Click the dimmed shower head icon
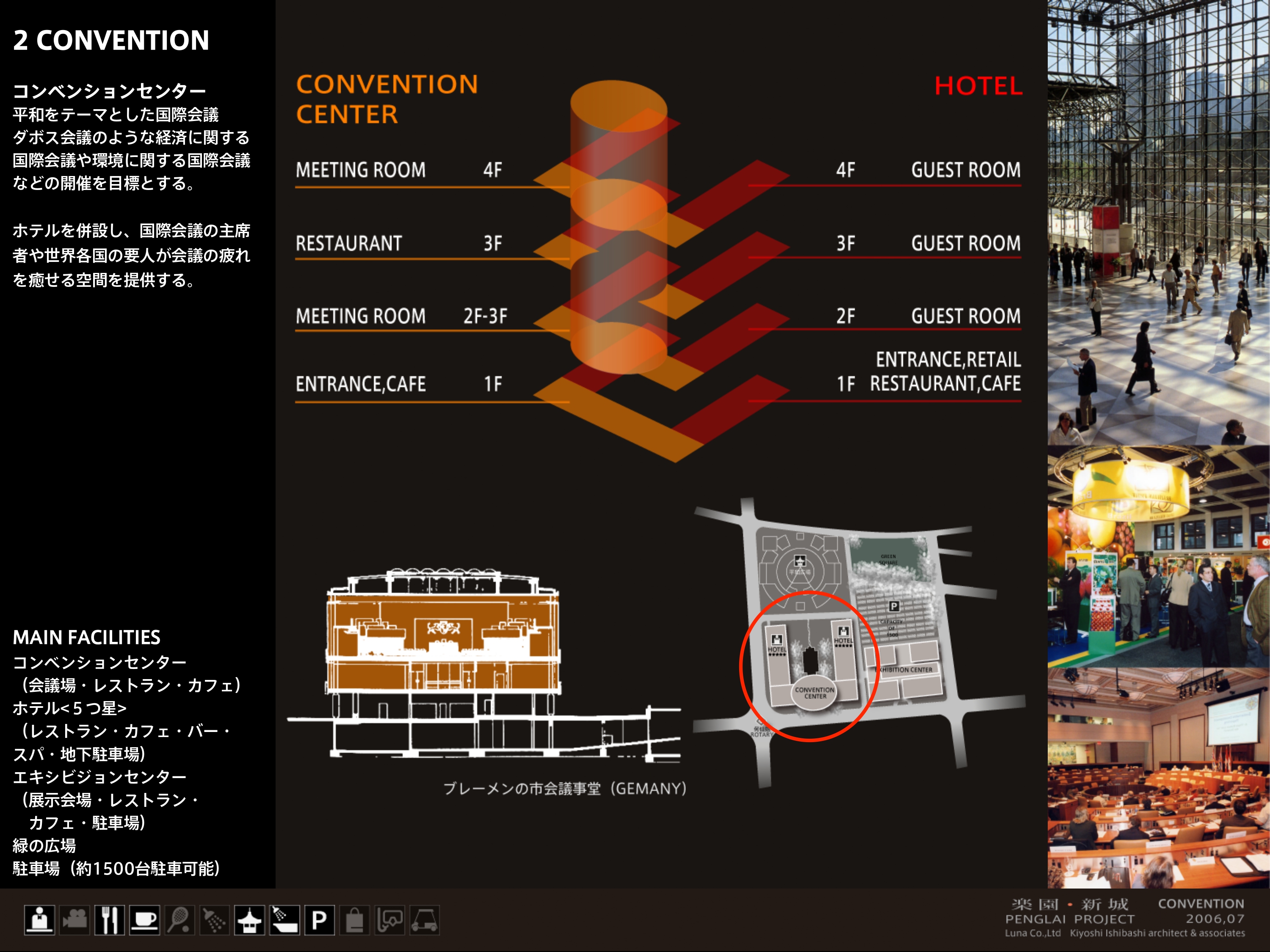Image resolution: width=1270 pixels, height=952 pixels. point(215,920)
